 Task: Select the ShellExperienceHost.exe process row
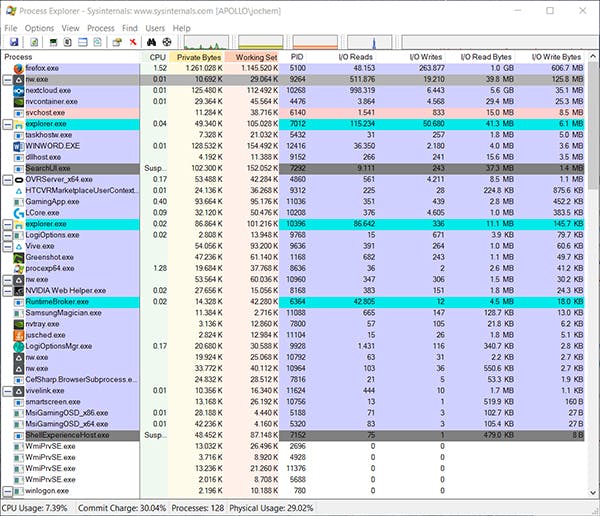point(293,436)
